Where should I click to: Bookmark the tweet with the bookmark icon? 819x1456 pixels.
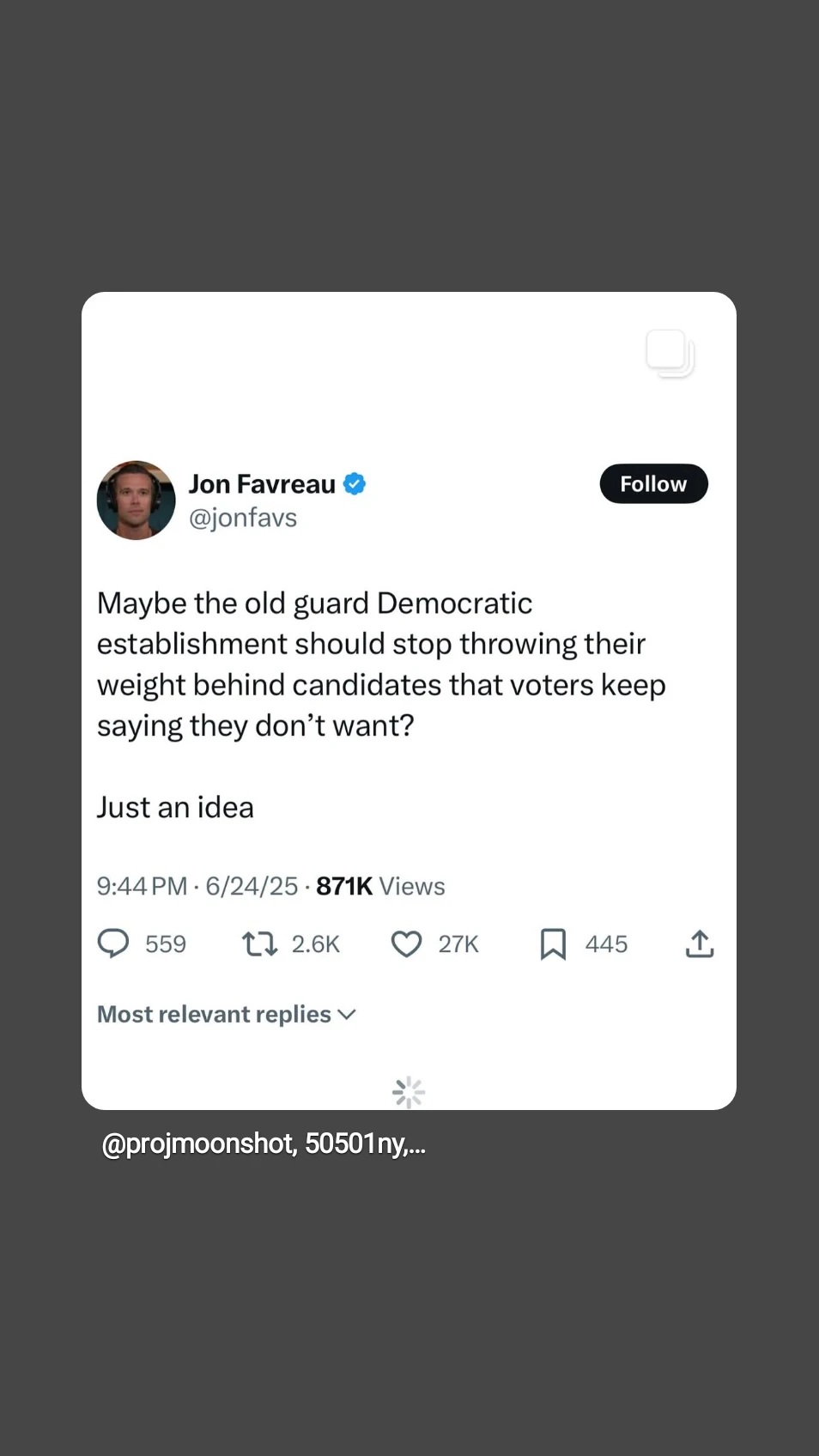[553, 944]
